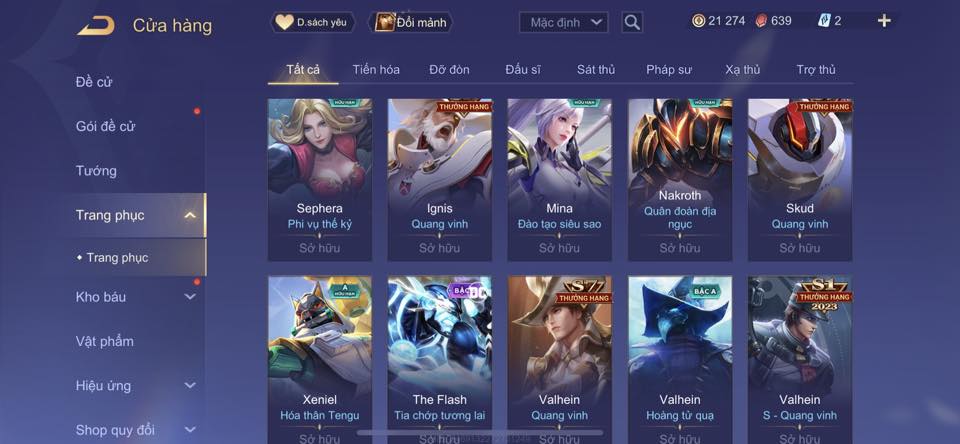Open the Mặc định sort dropdown
The width and height of the screenshot is (960, 444).
click(x=564, y=23)
